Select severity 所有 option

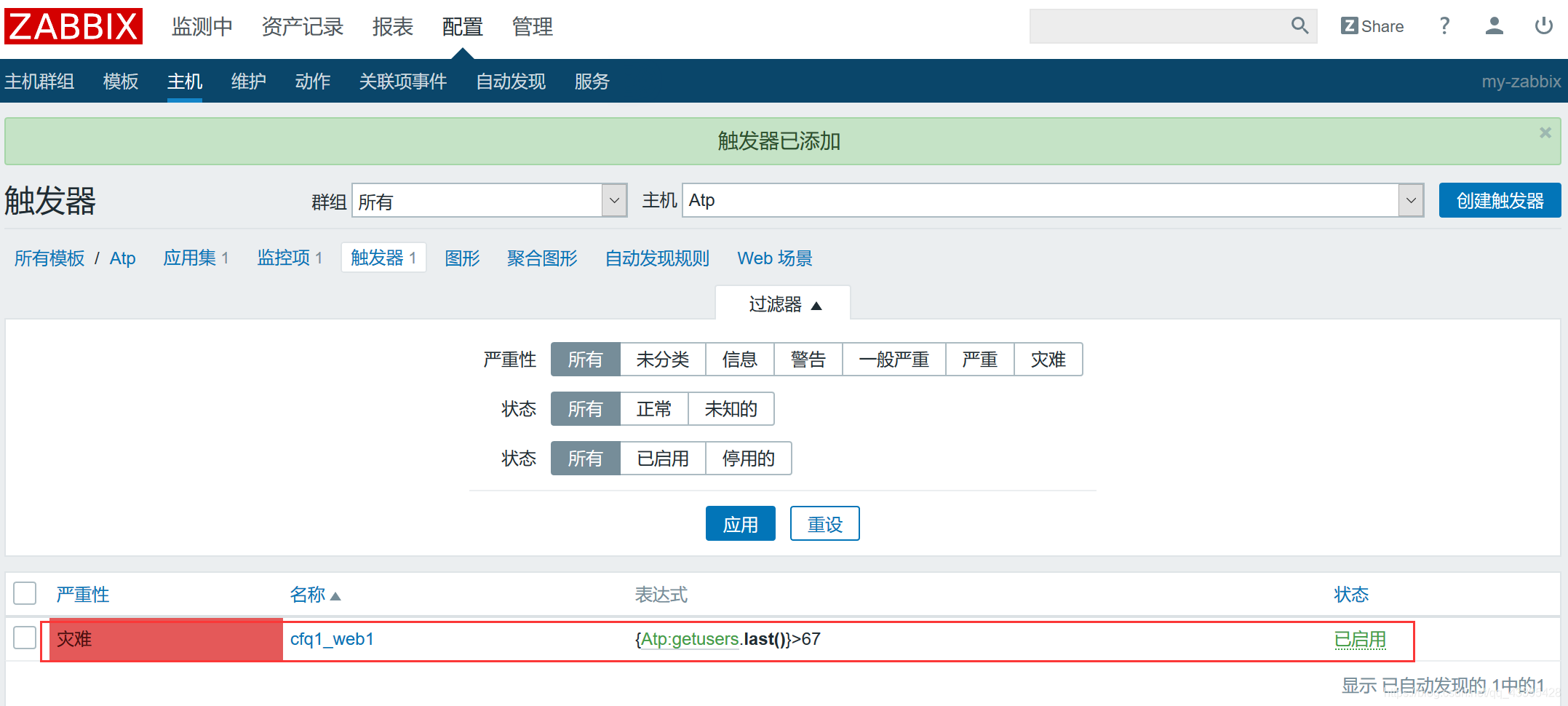tap(586, 360)
